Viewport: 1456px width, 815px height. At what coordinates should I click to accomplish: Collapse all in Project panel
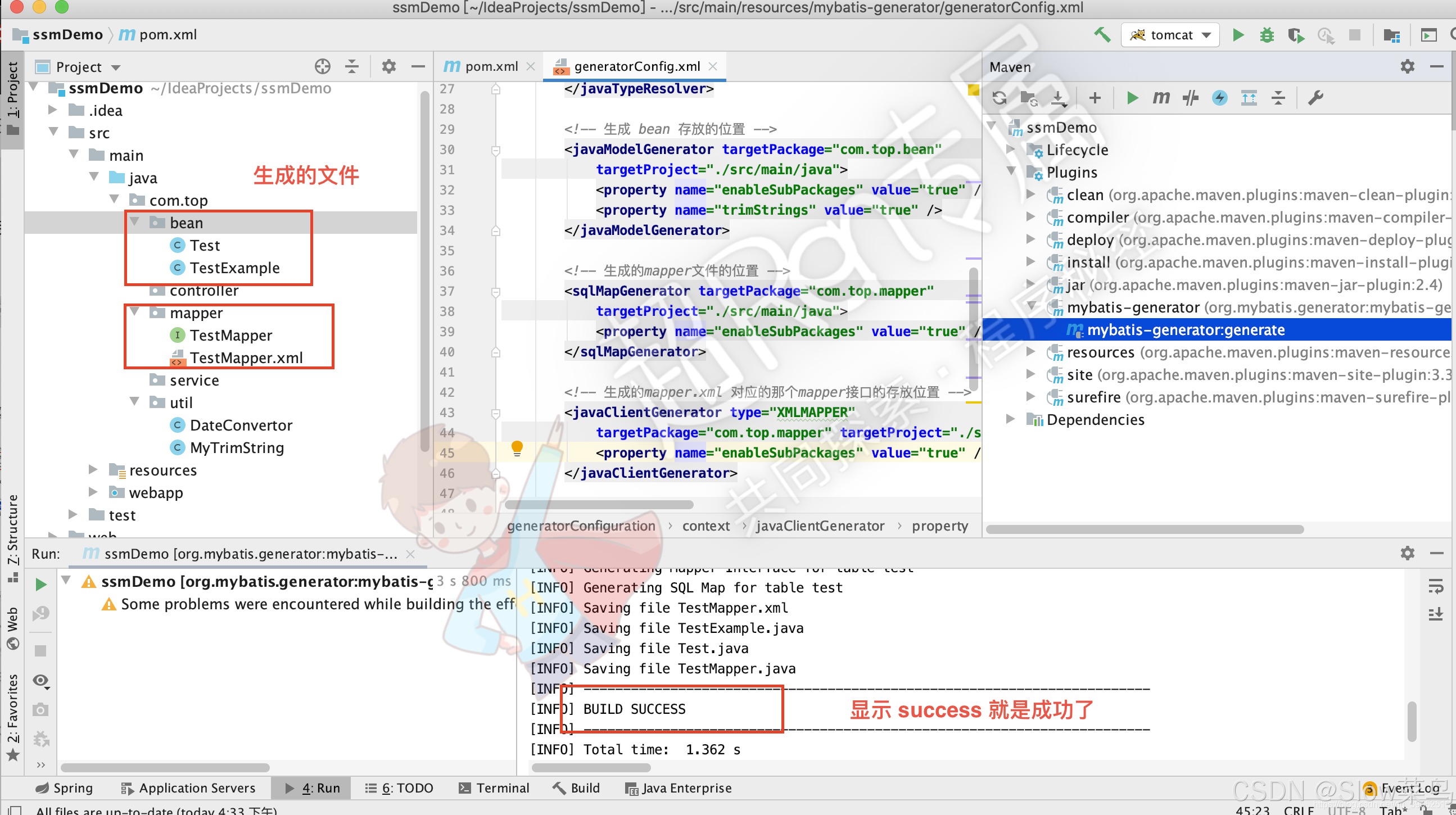[352, 67]
